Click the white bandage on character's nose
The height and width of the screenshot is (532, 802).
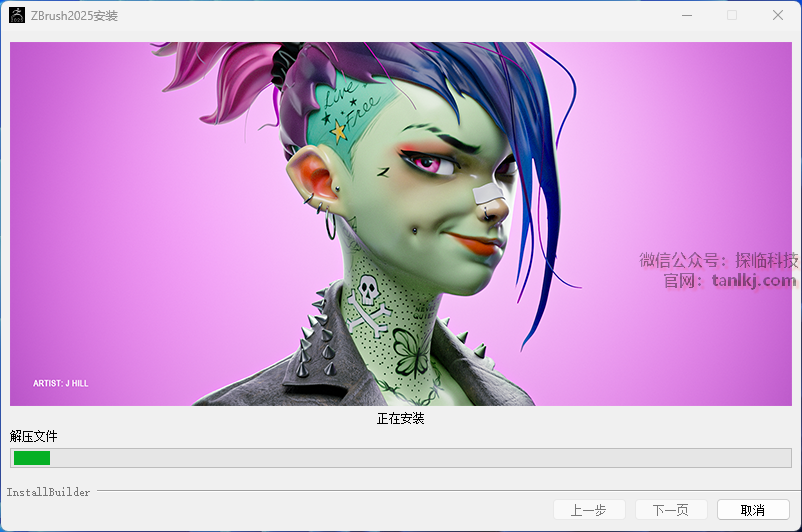click(487, 190)
